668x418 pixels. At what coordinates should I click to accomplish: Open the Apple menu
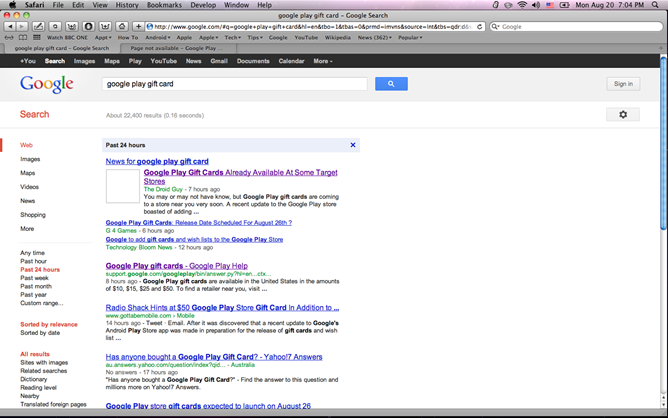(12, 5)
